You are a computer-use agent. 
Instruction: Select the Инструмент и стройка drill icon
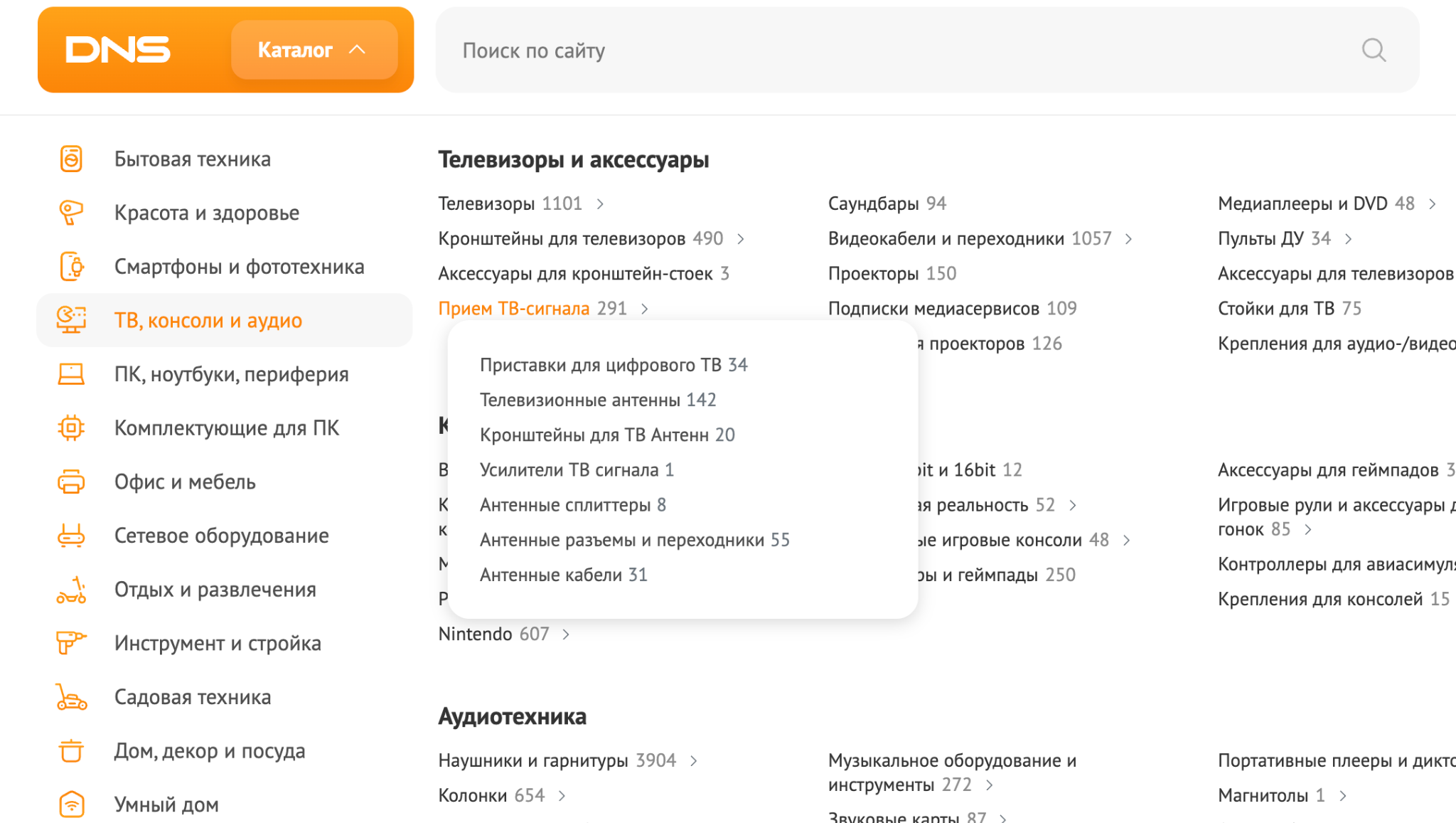pyautogui.click(x=71, y=643)
